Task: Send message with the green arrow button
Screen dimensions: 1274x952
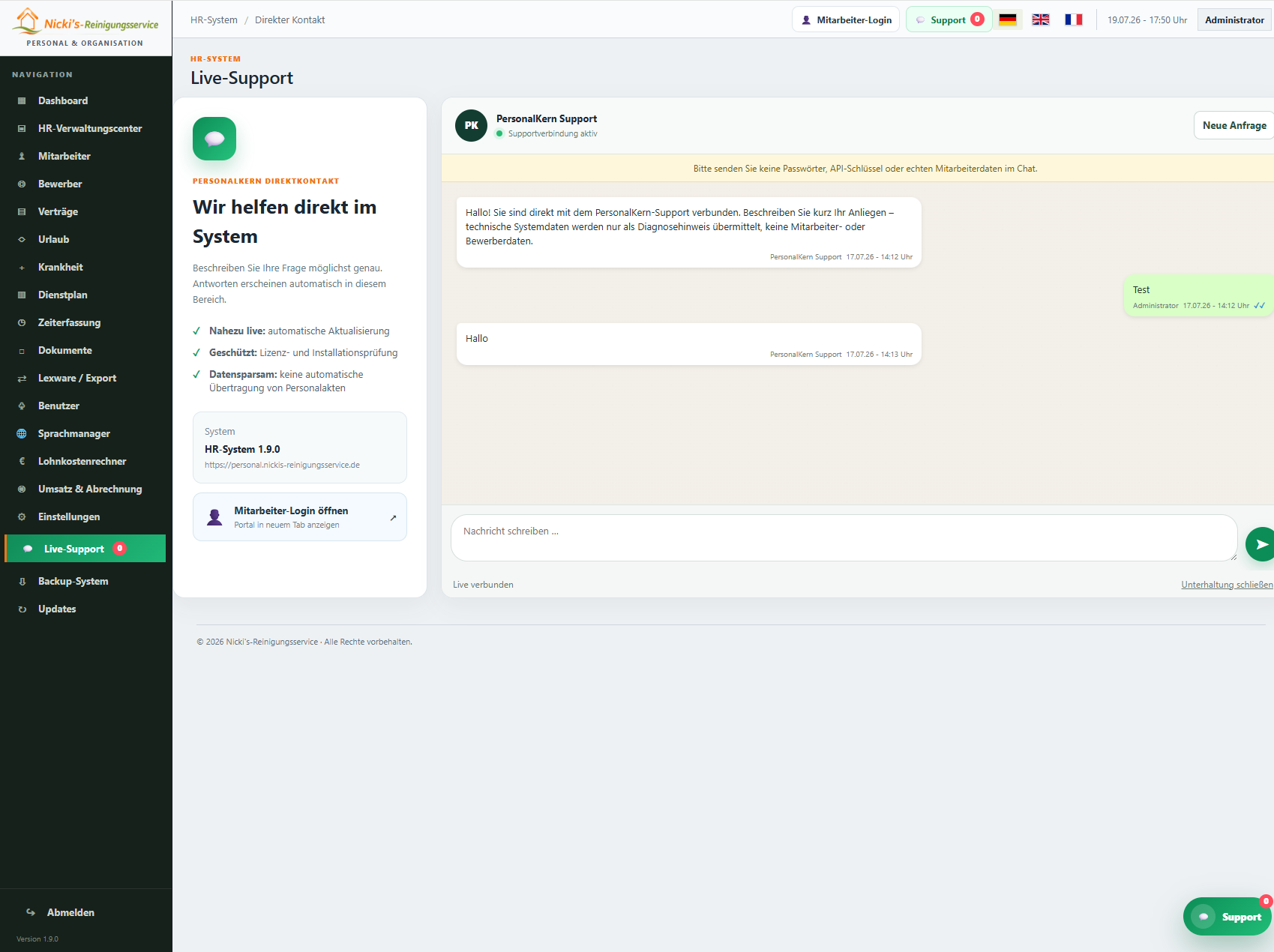Action: (x=1260, y=544)
